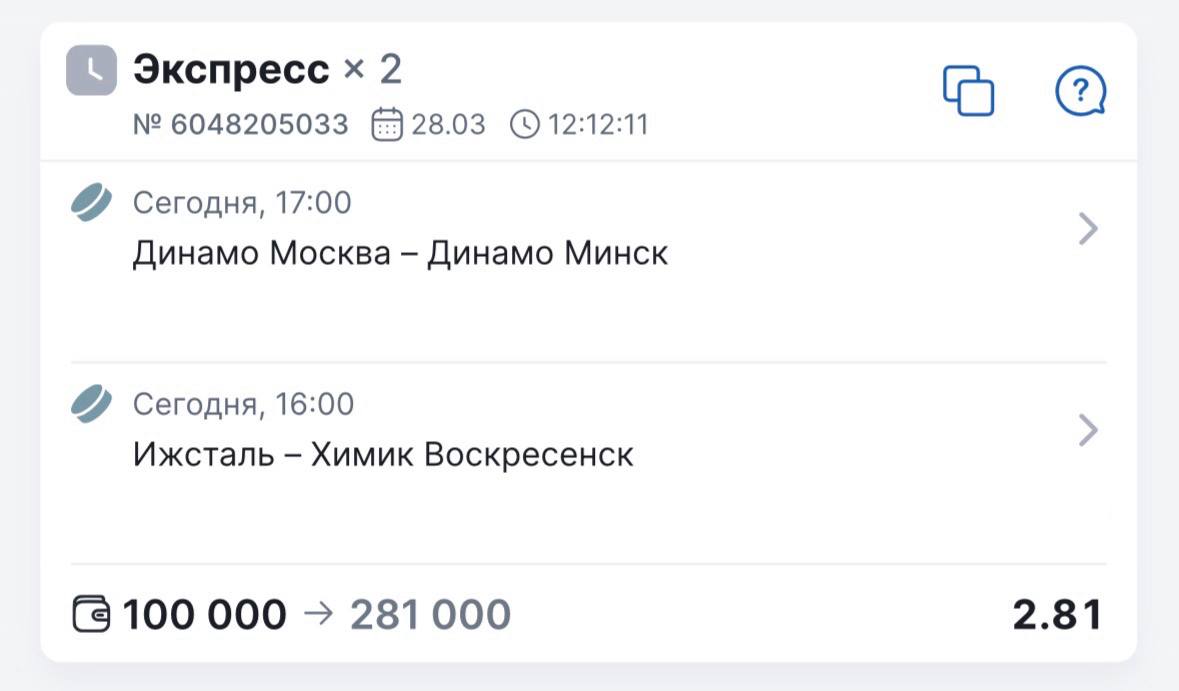Click the wallet icon near 100 000
Screen dimensions: 1179x691
[94, 614]
